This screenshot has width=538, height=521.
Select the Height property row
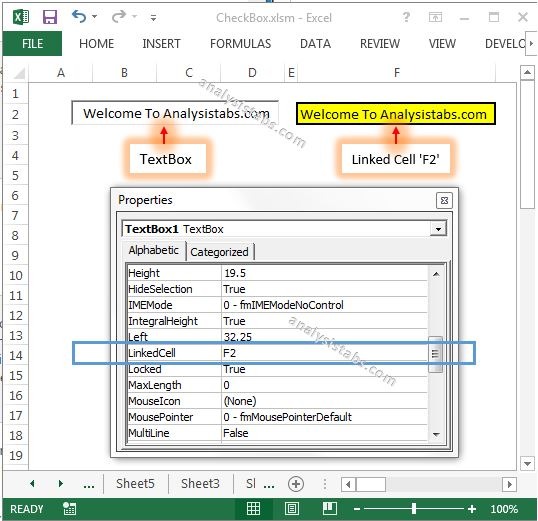coord(277,273)
